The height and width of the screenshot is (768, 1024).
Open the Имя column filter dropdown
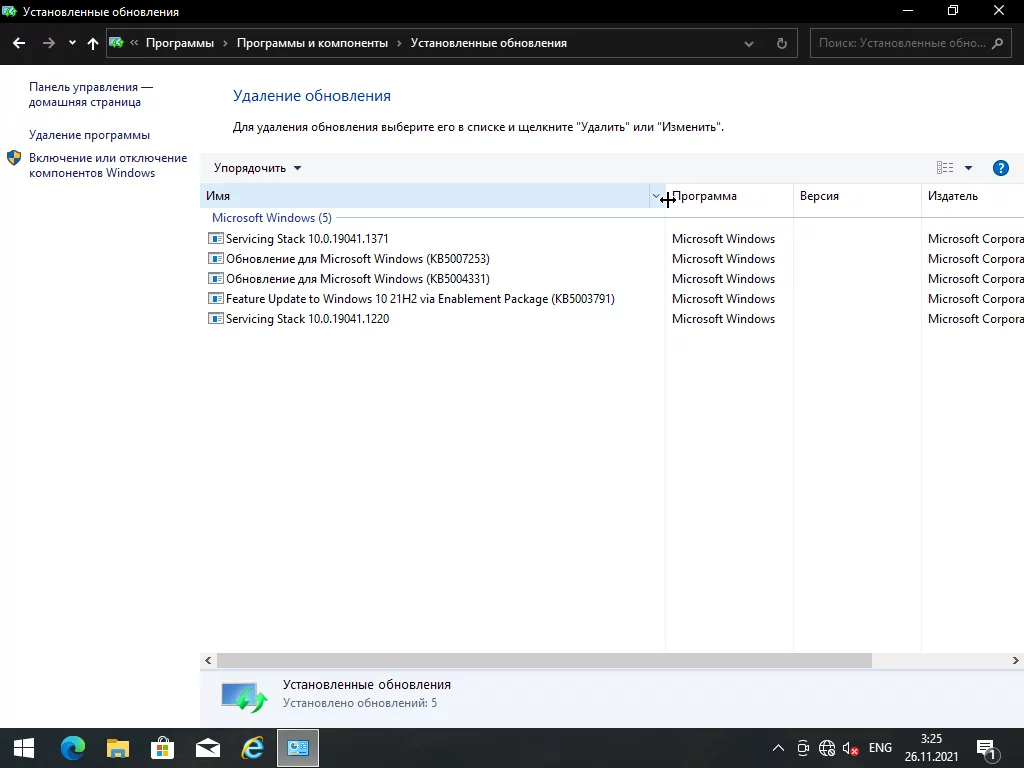tap(656, 196)
